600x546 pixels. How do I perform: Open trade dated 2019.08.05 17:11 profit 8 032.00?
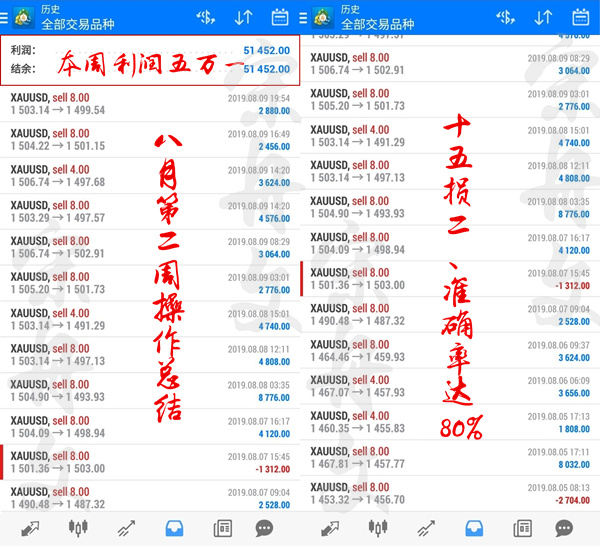[x=450, y=458]
